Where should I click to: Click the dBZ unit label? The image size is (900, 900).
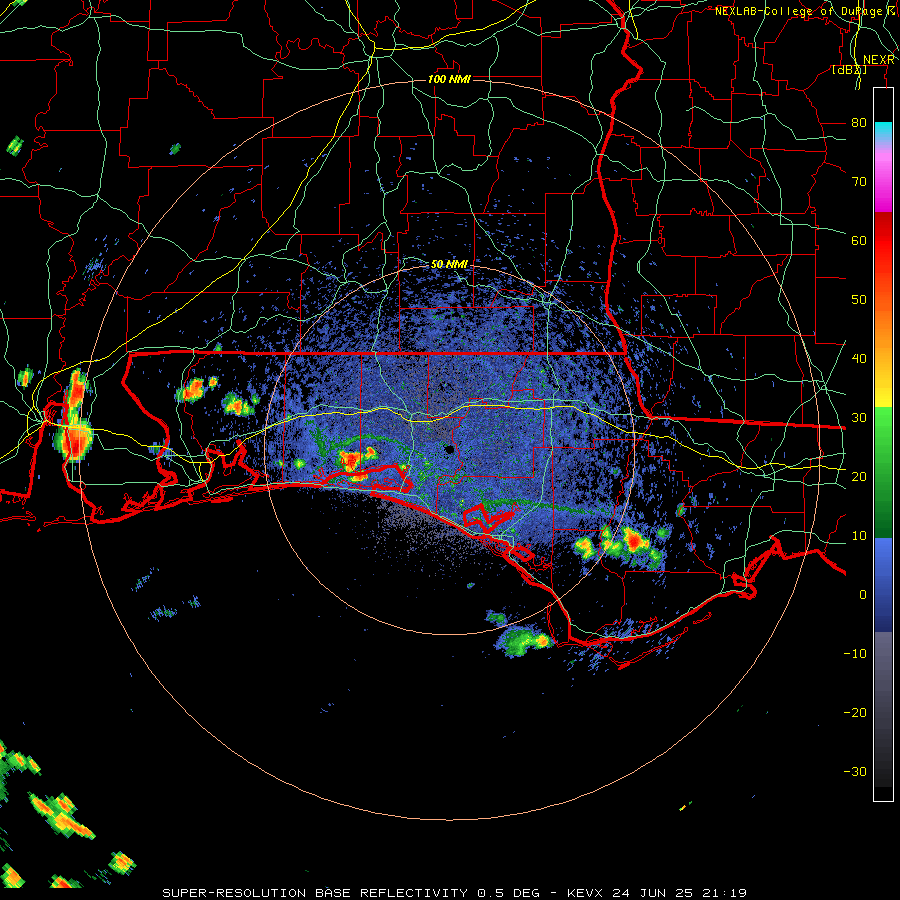(x=849, y=69)
